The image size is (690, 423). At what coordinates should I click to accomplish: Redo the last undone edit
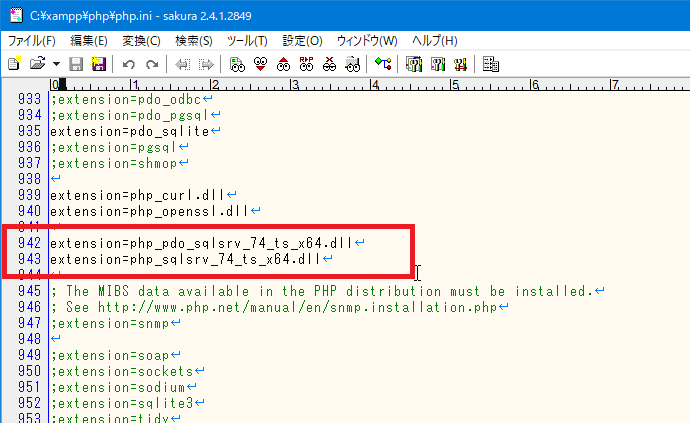[x=151, y=63]
